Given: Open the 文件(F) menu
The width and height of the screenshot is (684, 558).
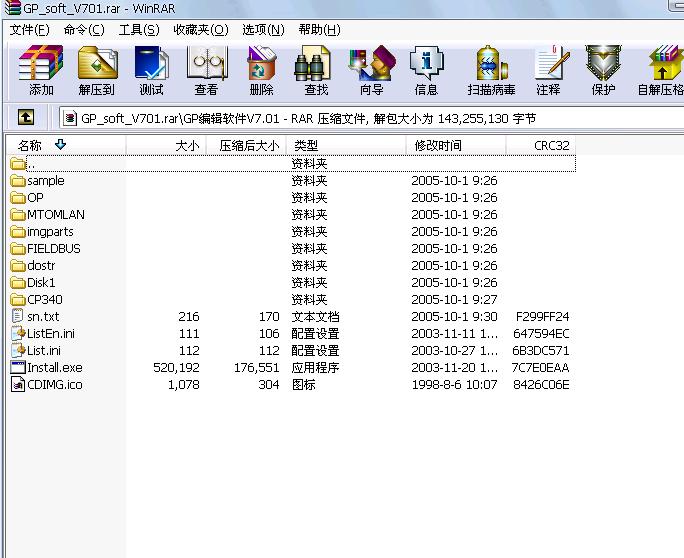Looking at the screenshot, I should 29,30.
